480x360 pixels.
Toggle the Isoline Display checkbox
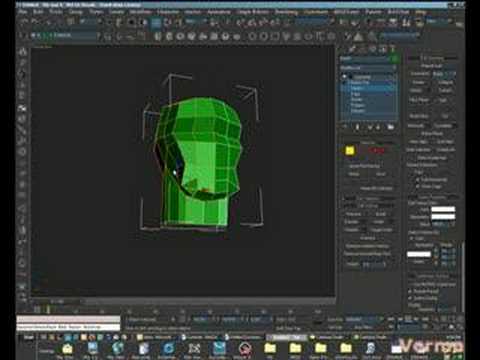(x=411, y=298)
